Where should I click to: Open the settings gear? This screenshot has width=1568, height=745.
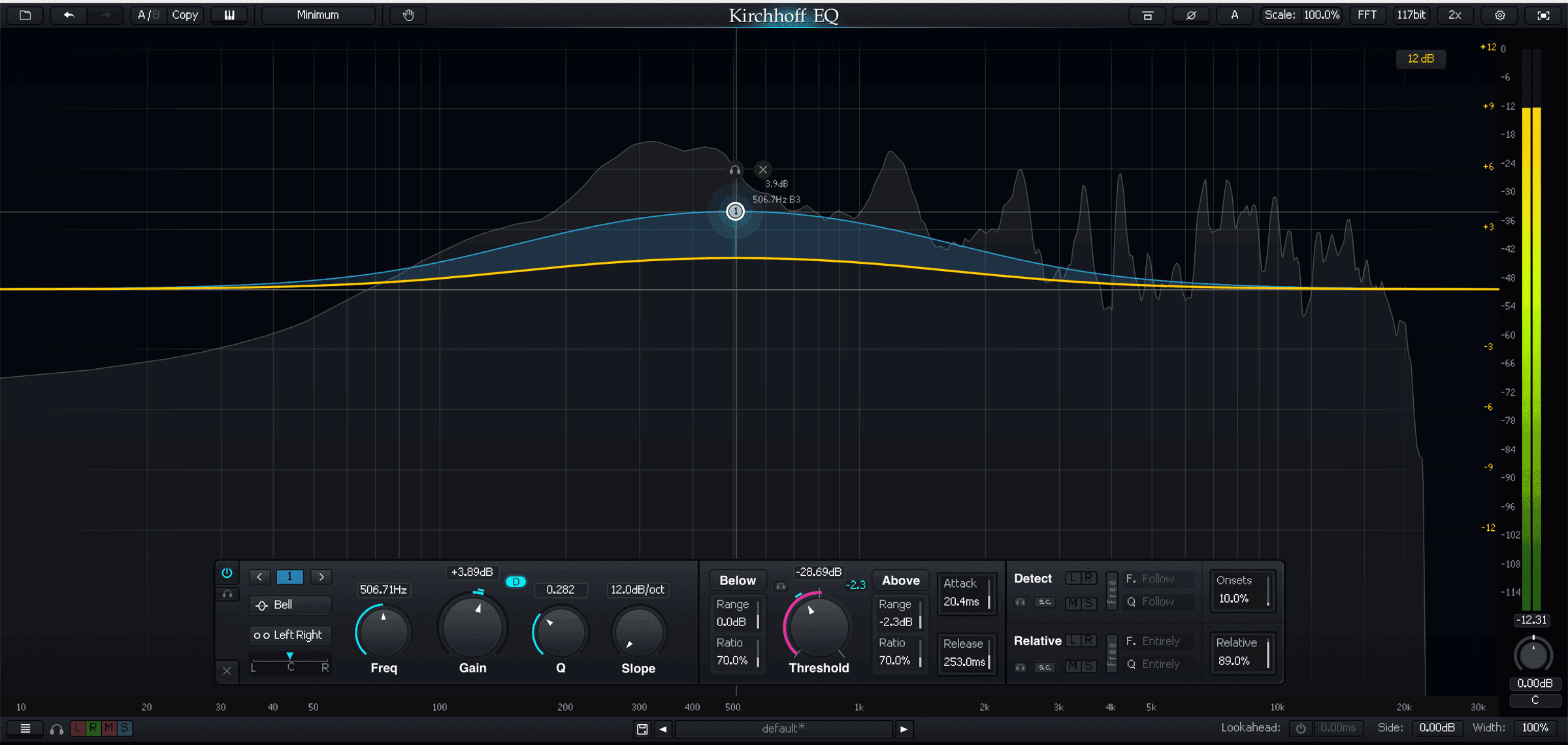[1500, 15]
